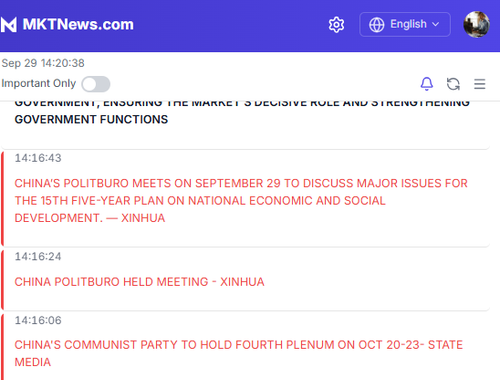Click the Sep 29 14:20:38 date
This screenshot has width=500, height=380.
tap(43, 63)
